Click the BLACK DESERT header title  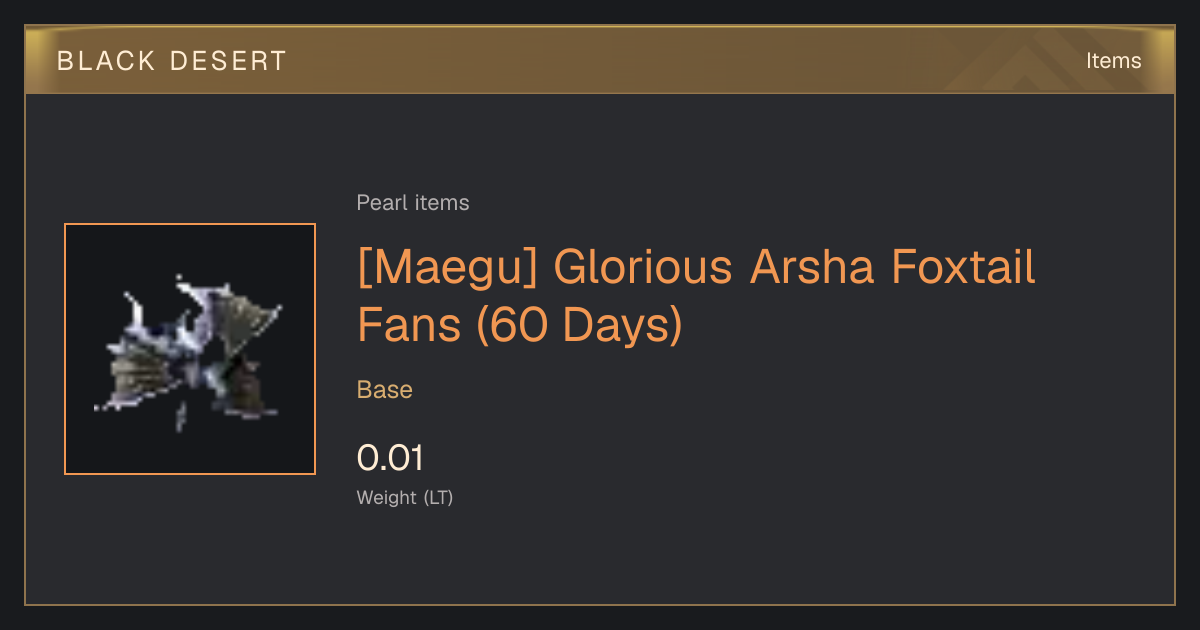click(x=172, y=61)
